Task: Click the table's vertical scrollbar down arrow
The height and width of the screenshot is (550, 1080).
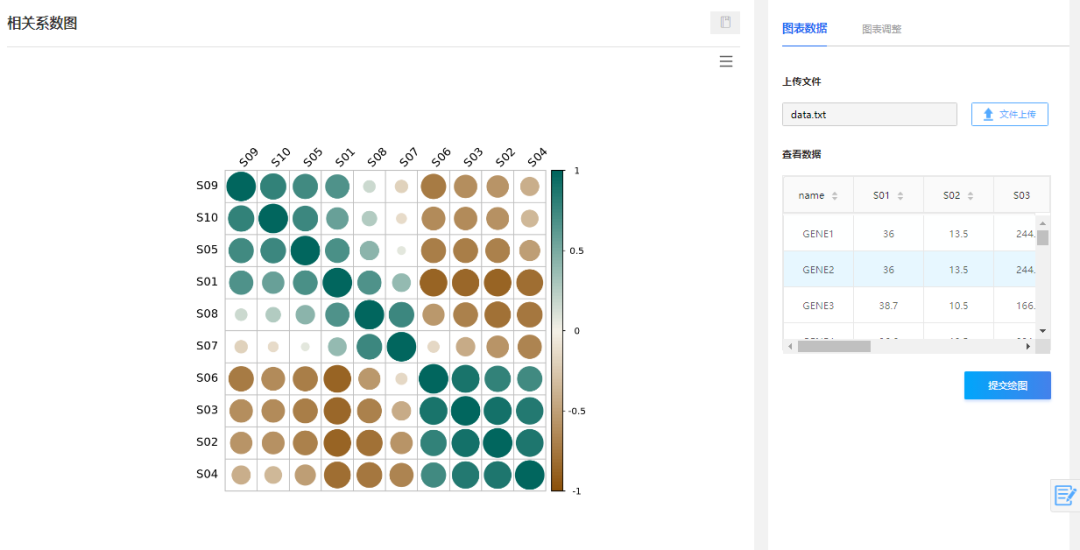Action: pos(1043,330)
